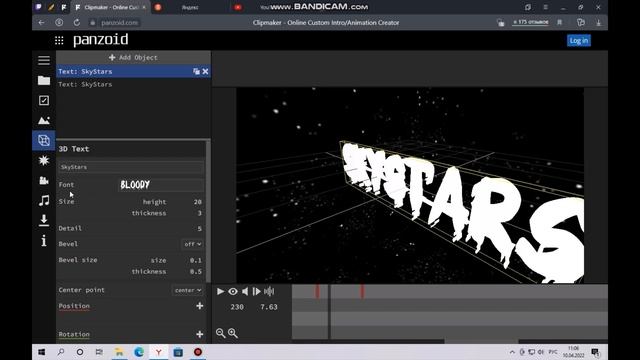Click the properties panel vertical scrollbar
Screen dimensions: 640x360
pos(209,210)
